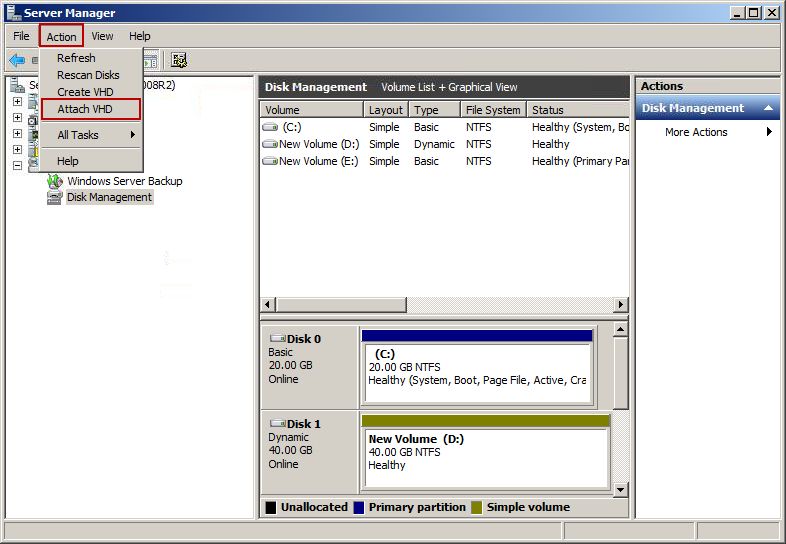Click volume list horizontal scrollbar left arrow
Image resolution: width=786 pixels, height=544 pixels.
(268, 304)
